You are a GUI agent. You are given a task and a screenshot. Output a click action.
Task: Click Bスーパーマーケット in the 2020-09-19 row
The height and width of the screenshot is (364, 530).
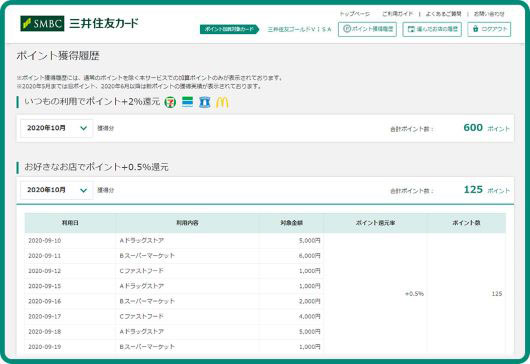tap(147, 347)
